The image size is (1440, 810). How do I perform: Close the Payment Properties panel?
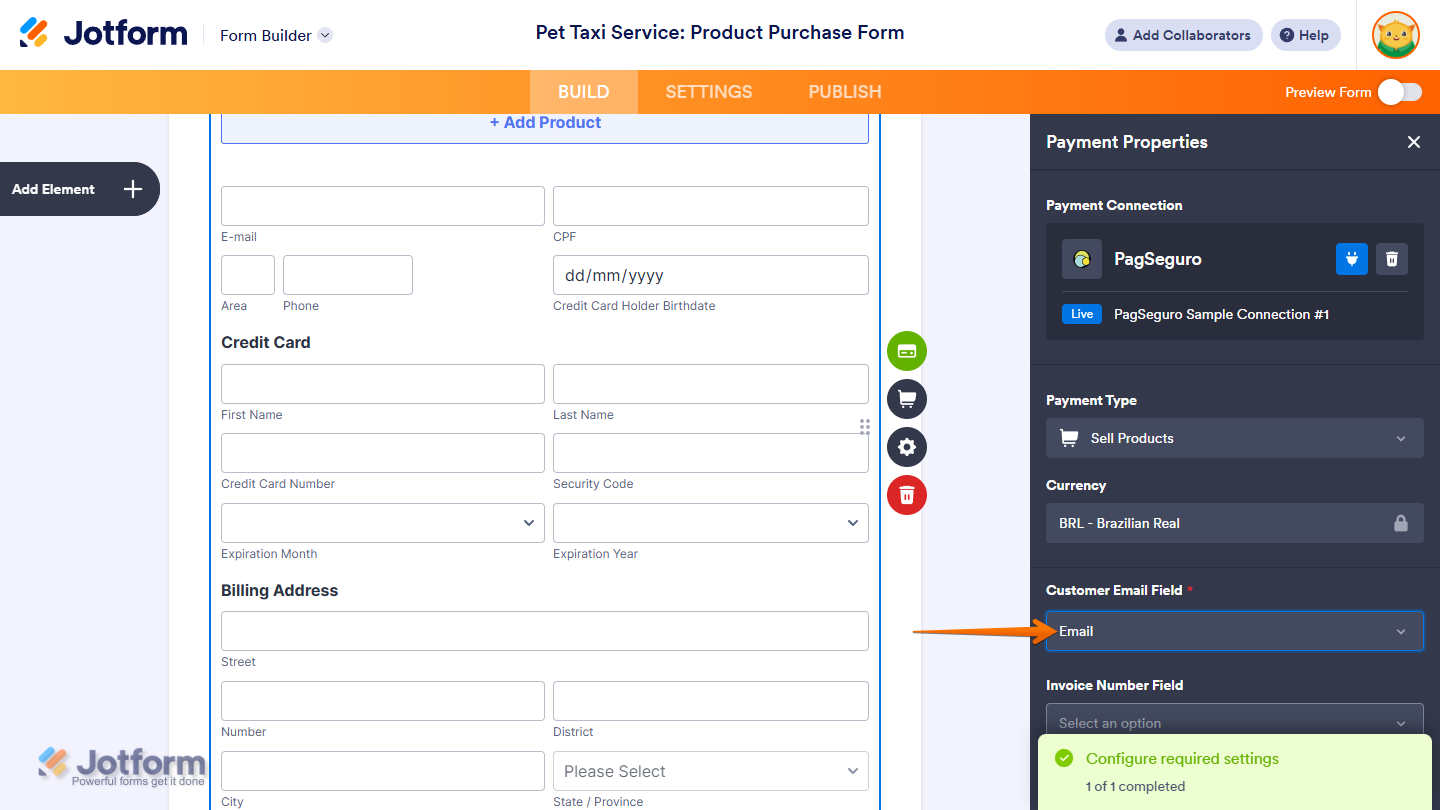1414,142
